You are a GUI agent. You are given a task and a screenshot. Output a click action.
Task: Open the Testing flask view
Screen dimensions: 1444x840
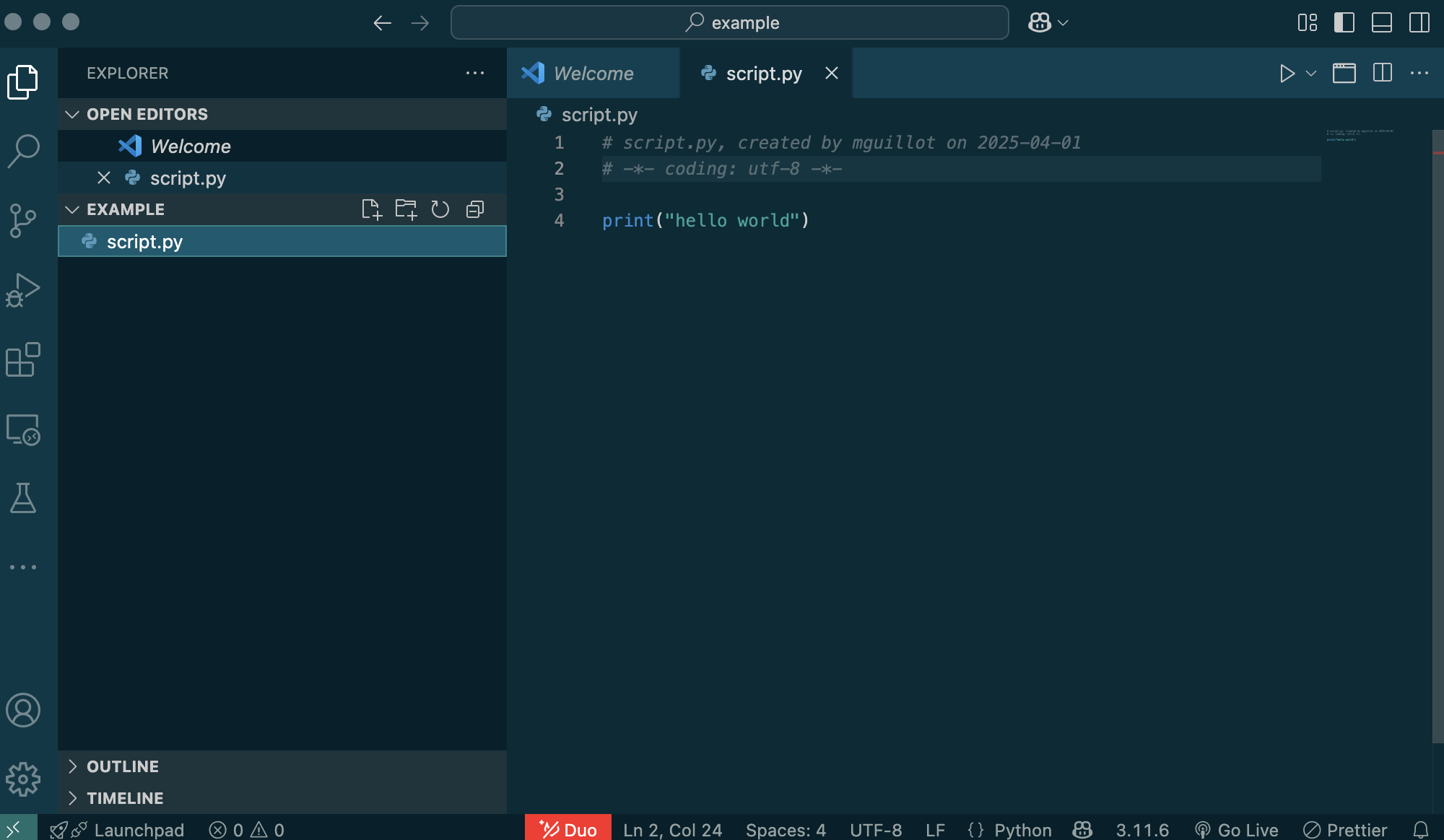23,498
